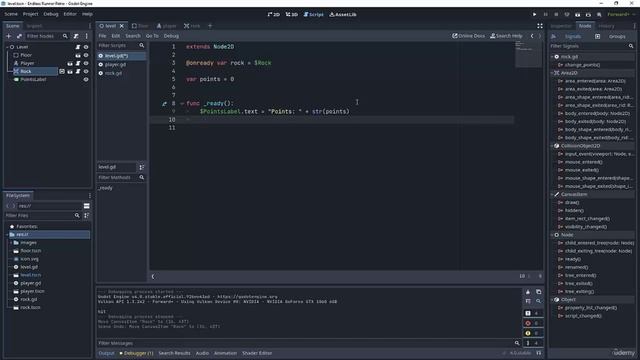Select rock.tscn in FileSystem
The height and width of the screenshot is (360, 640).
pyautogui.click(x=30, y=307)
